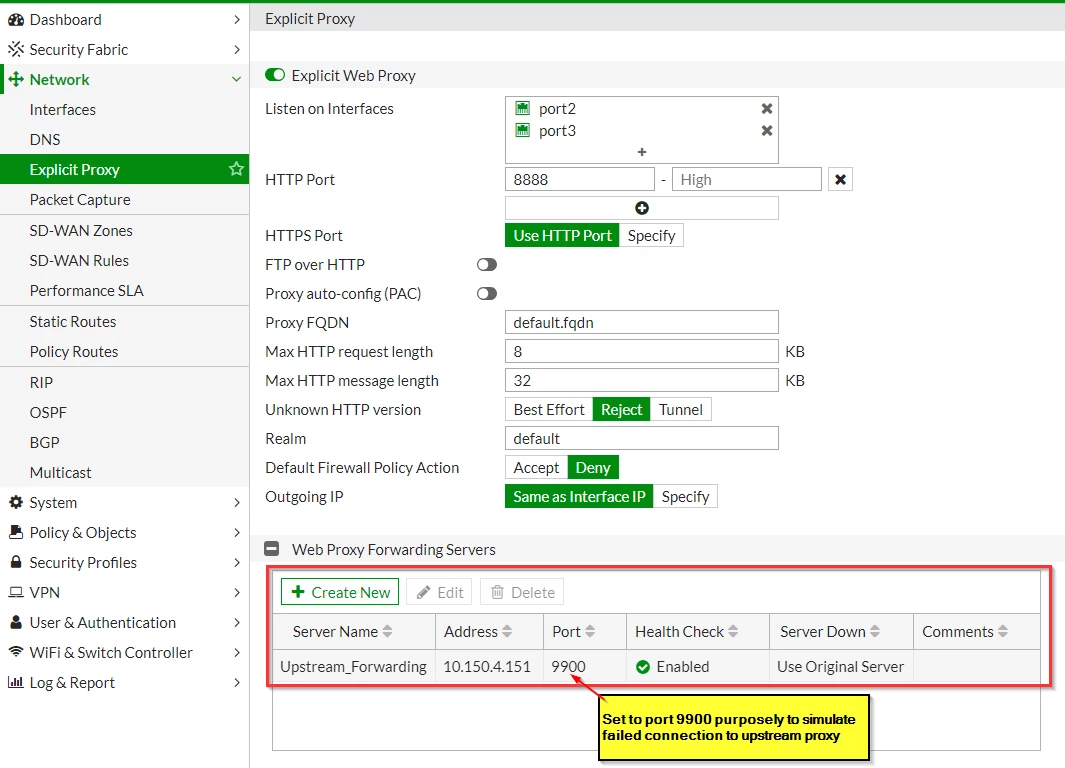Select Specify for Outgoing IP
Viewport: 1065px width, 768px height.
click(685, 496)
